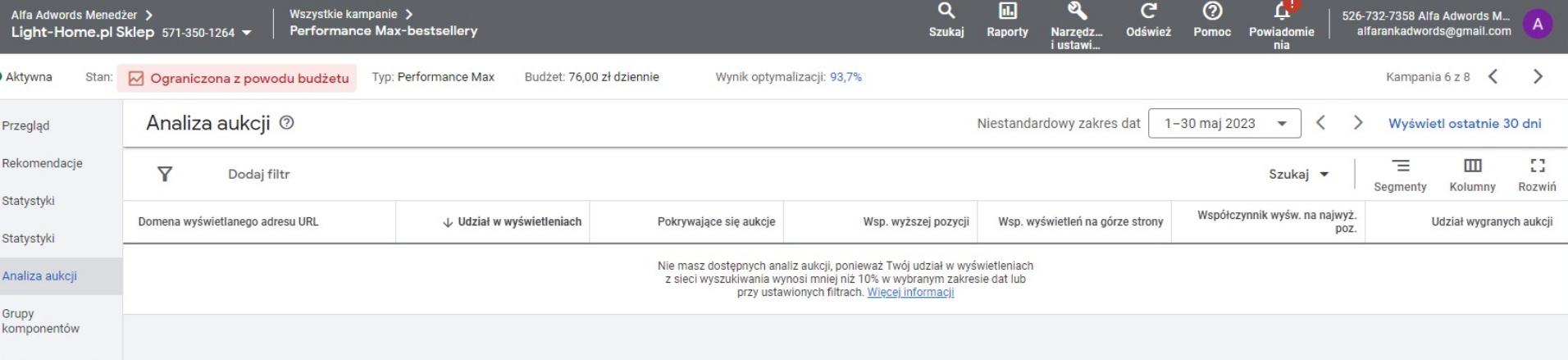Click the Dodaj filtr field
1568x360 pixels.
(x=259, y=174)
